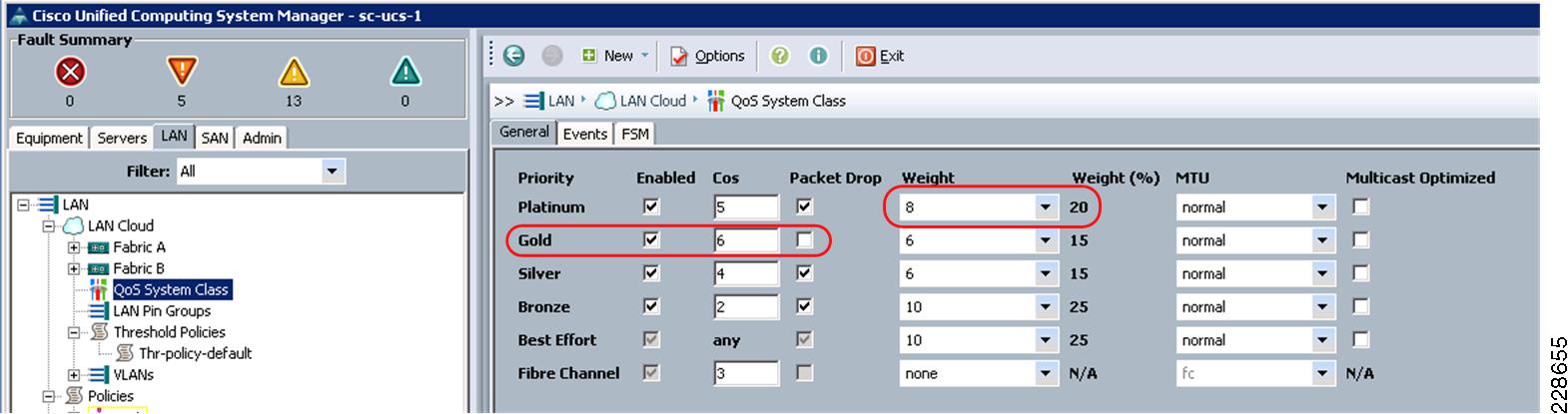Click the Cisco app icon in title bar
Screen dimensions: 1568x414
(17, 16)
